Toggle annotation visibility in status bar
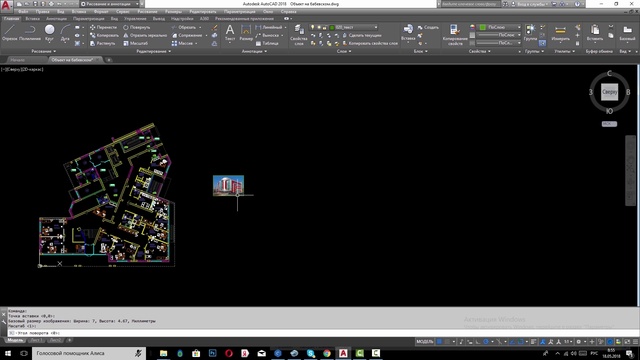 pyautogui.click(x=543, y=342)
